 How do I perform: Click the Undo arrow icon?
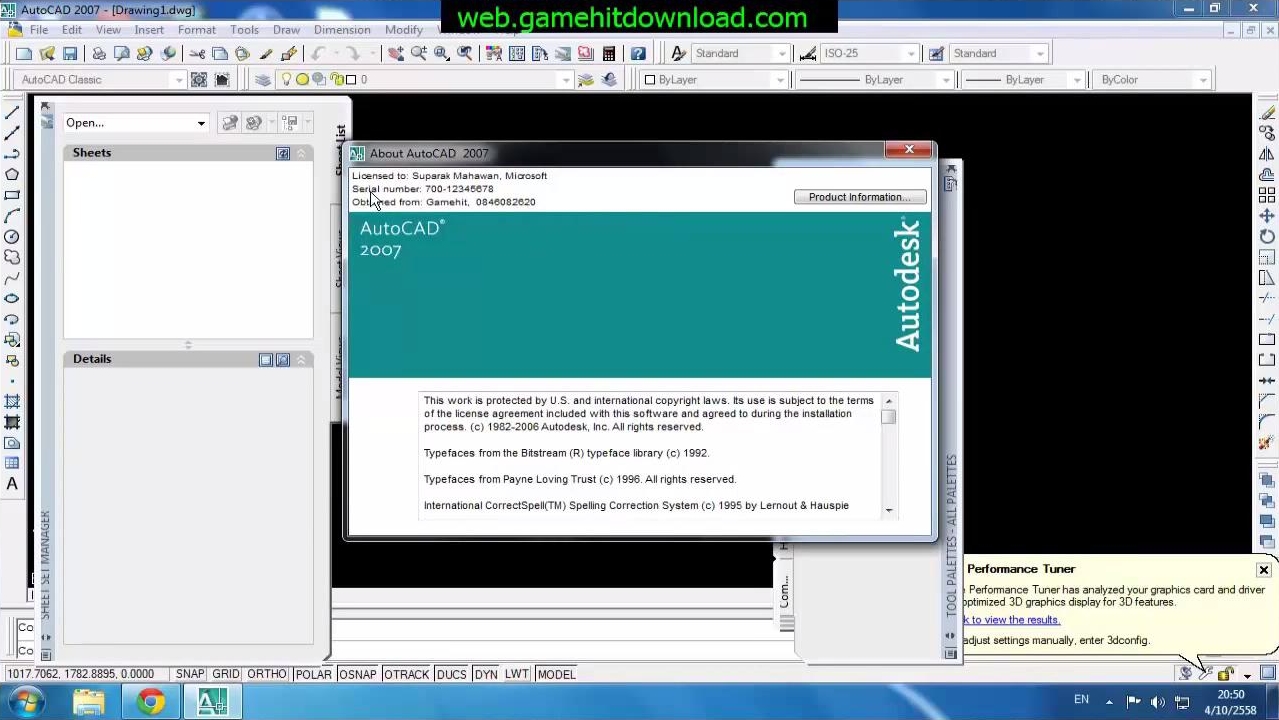click(x=319, y=53)
